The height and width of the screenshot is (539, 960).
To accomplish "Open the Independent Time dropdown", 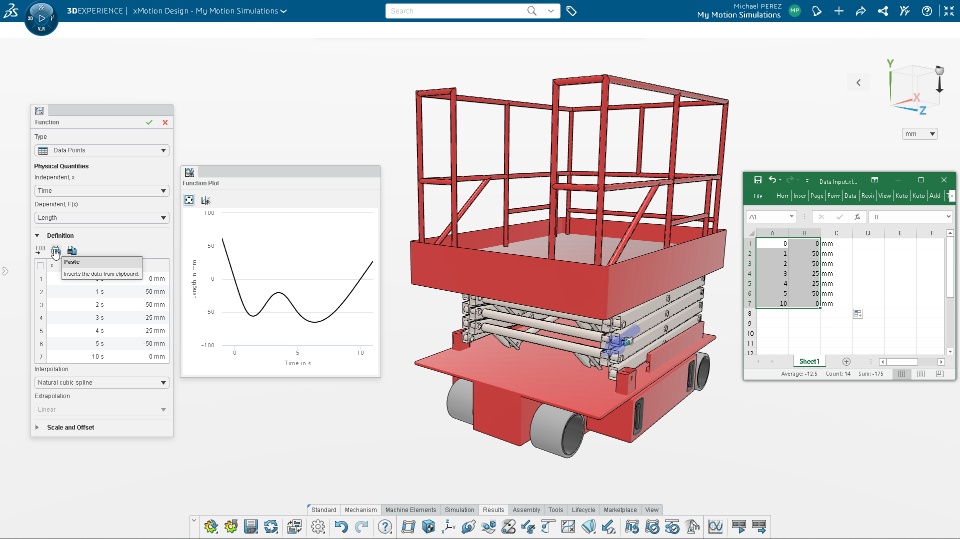I will click(102, 190).
